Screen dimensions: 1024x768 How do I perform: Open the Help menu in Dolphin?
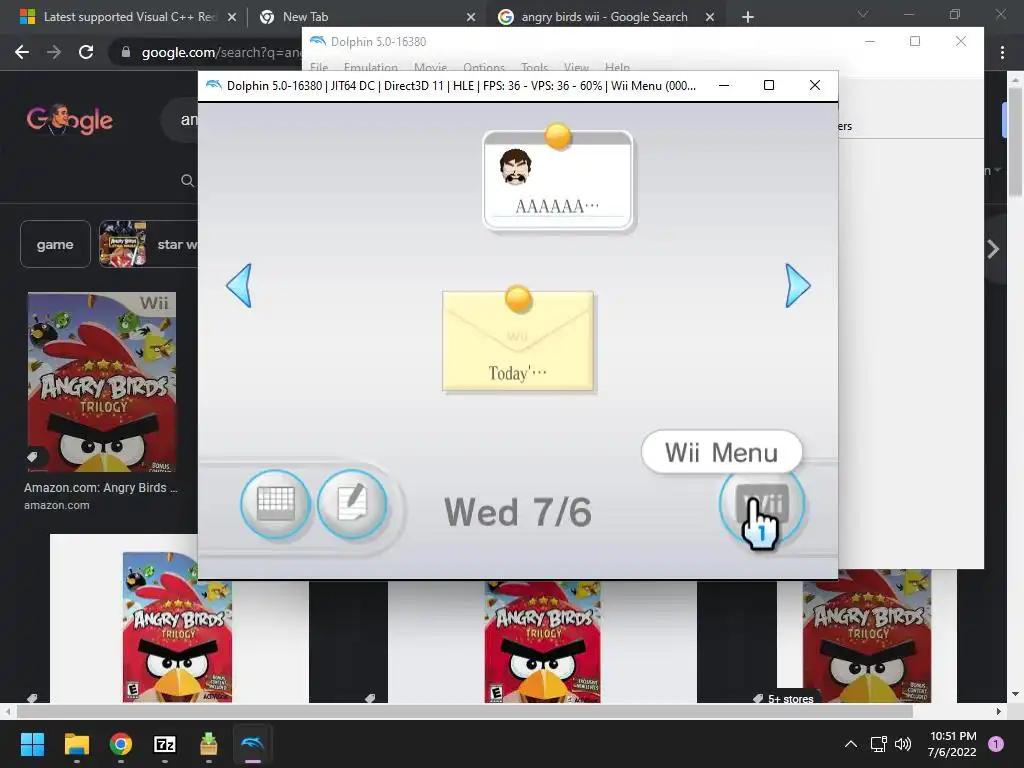pos(617,67)
